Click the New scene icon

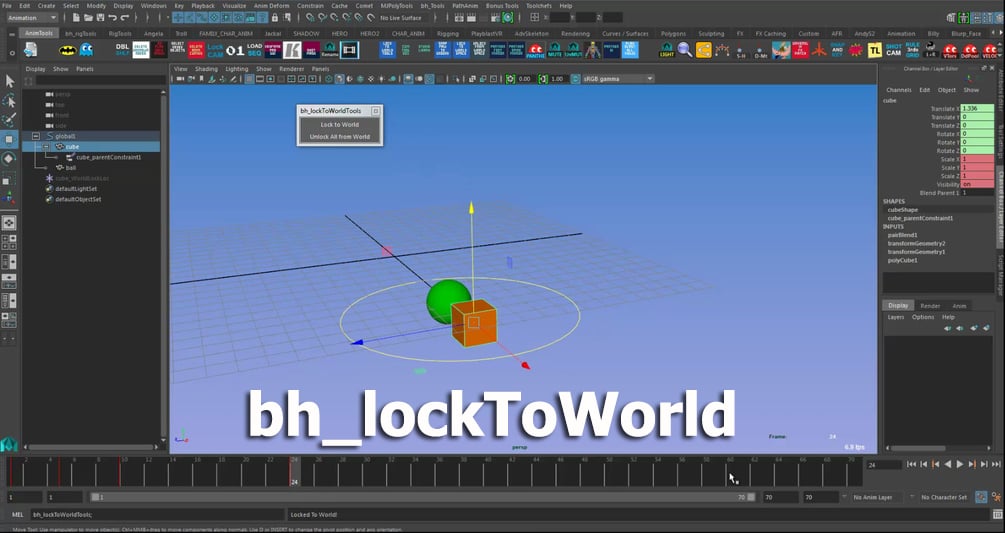click(x=76, y=18)
